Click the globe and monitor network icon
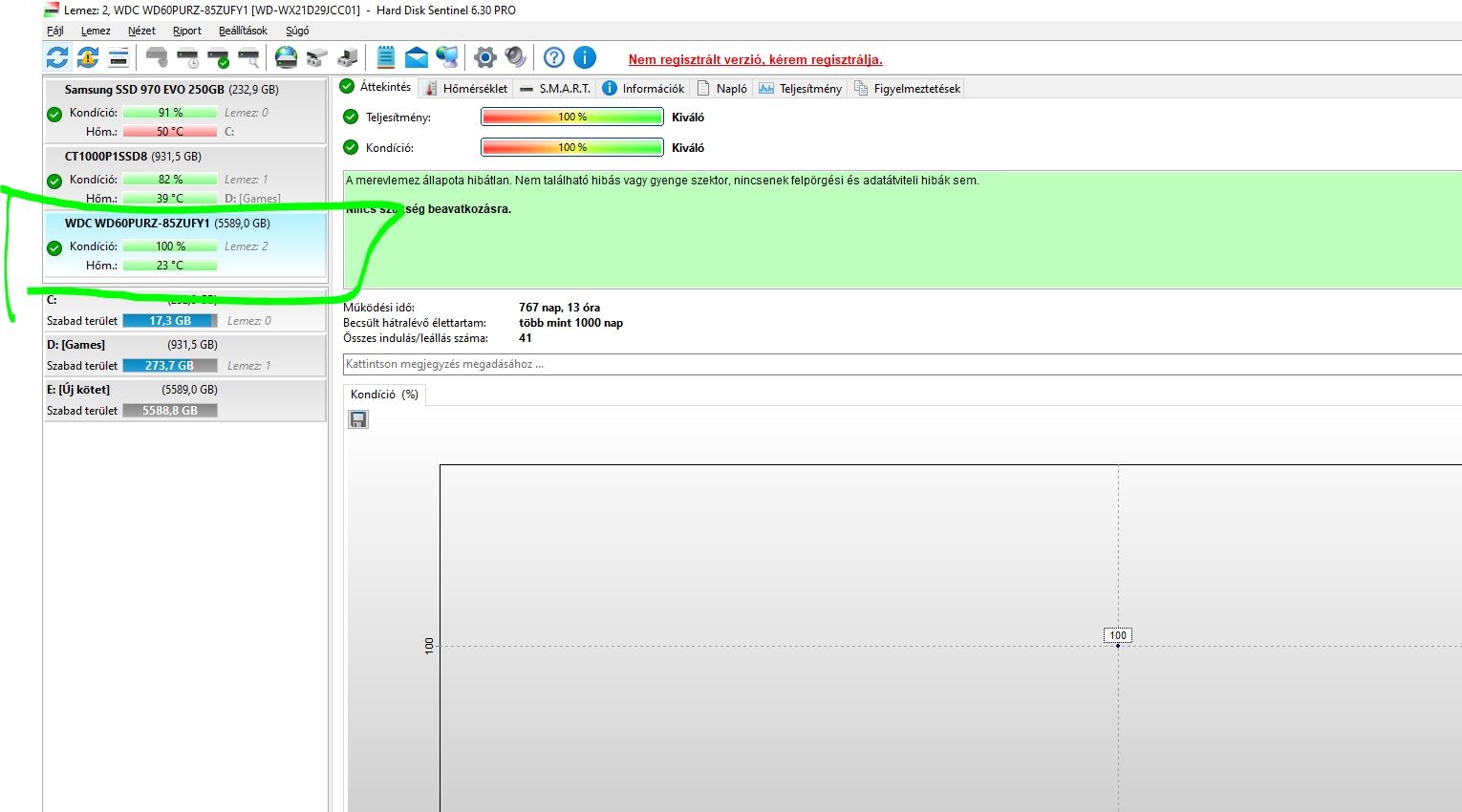1462x812 pixels. point(447,57)
